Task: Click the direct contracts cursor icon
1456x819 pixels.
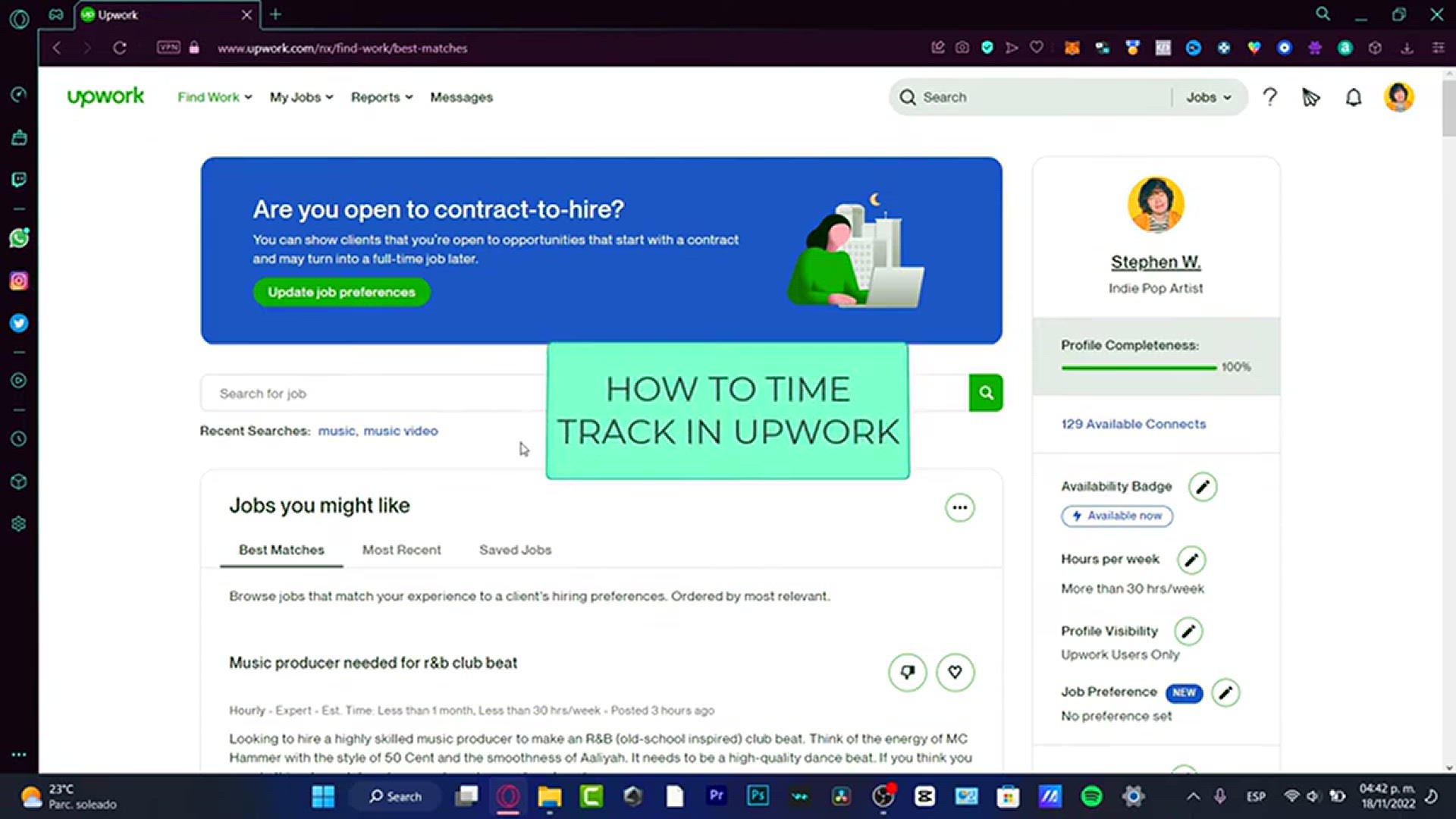Action: pyautogui.click(x=1311, y=97)
